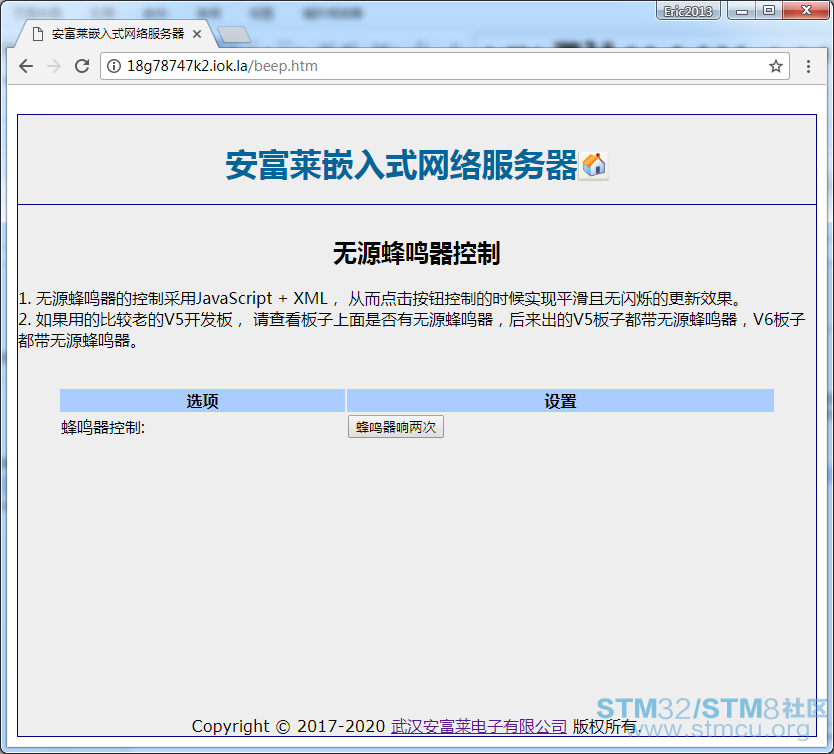Focus the address bar URL field
The height and width of the screenshot is (754, 834).
click(445, 66)
